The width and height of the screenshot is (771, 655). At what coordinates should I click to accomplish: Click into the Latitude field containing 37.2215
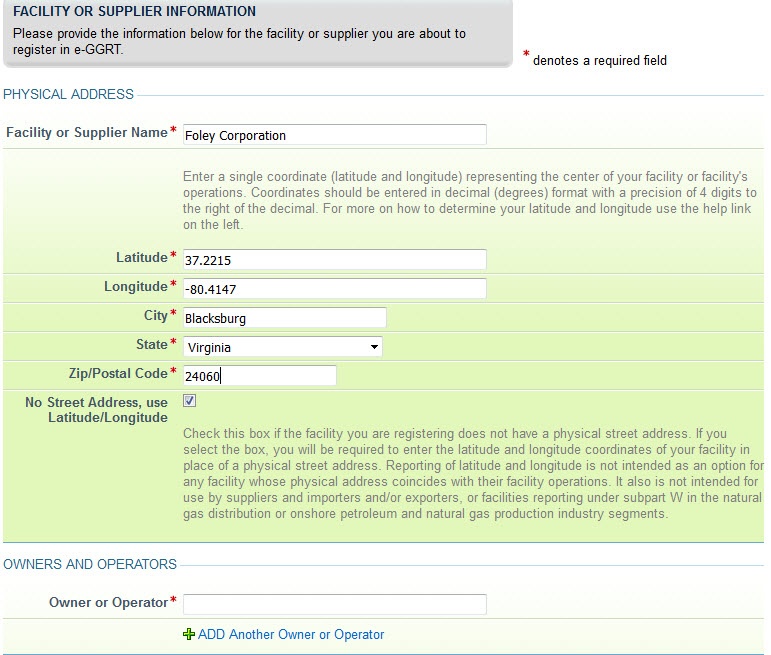point(335,260)
